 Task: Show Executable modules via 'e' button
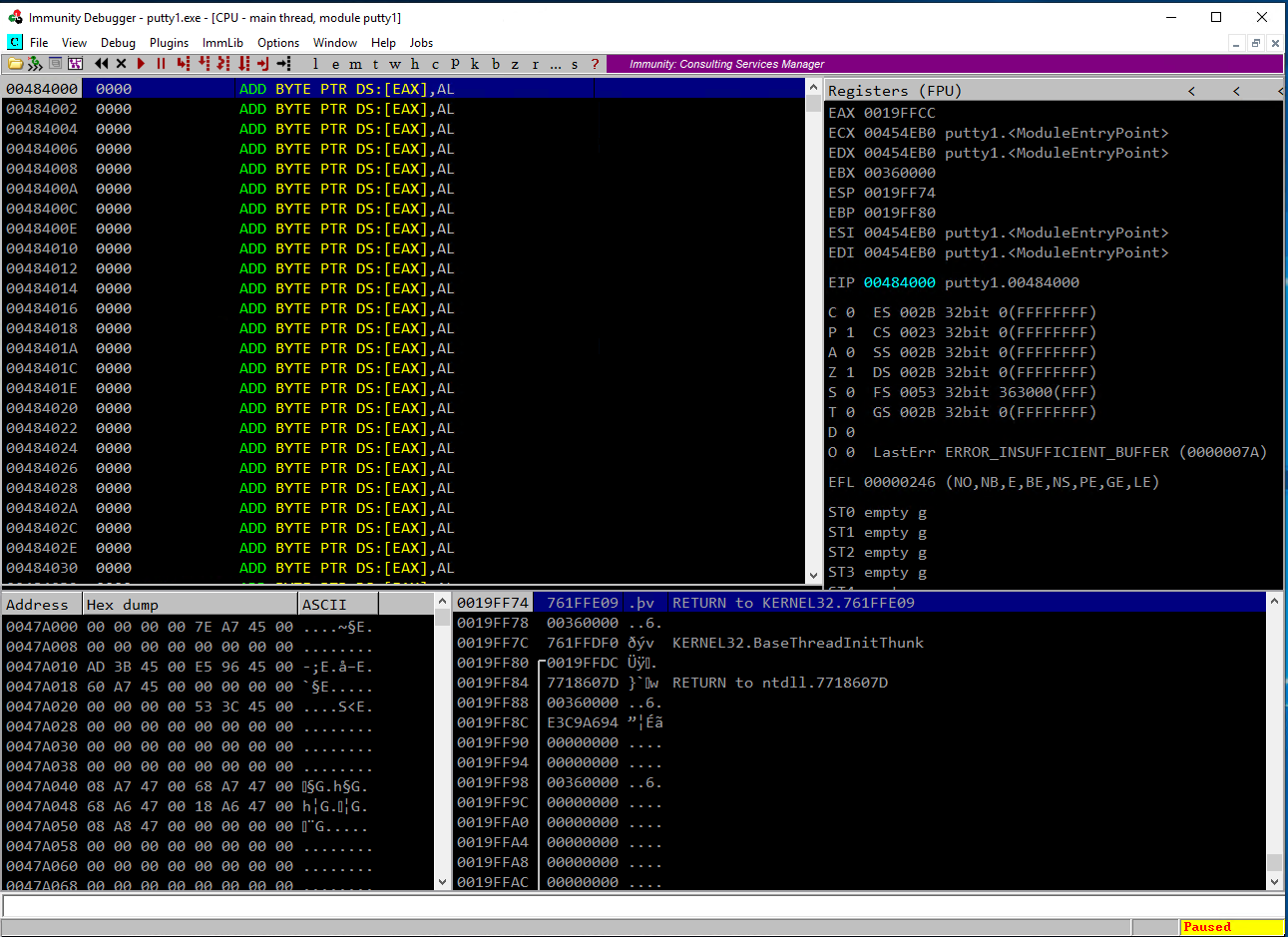point(335,64)
